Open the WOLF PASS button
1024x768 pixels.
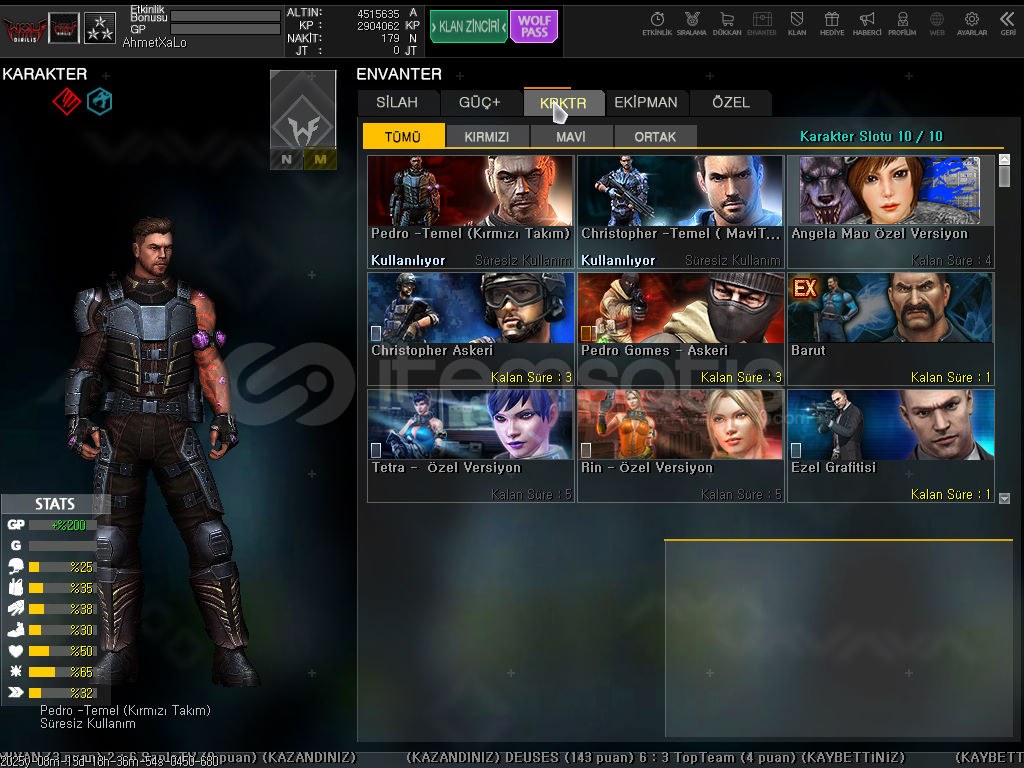click(x=534, y=27)
